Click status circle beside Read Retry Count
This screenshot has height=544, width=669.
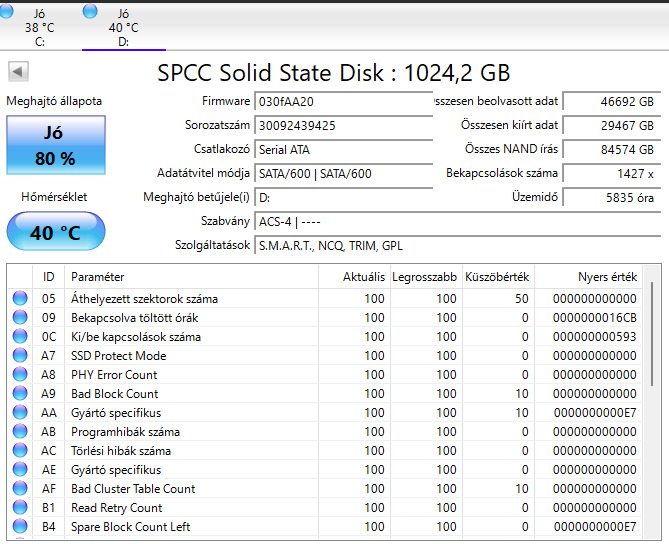tap(20, 508)
